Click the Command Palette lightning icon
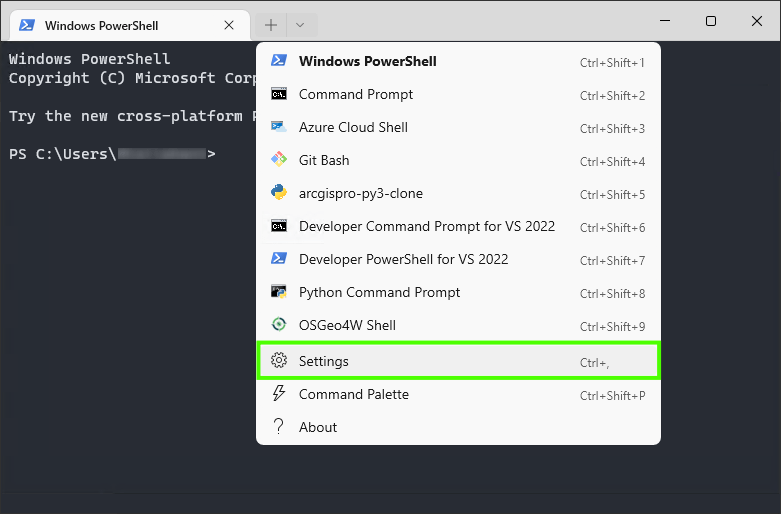The width and height of the screenshot is (781, 514). [279, 394]
